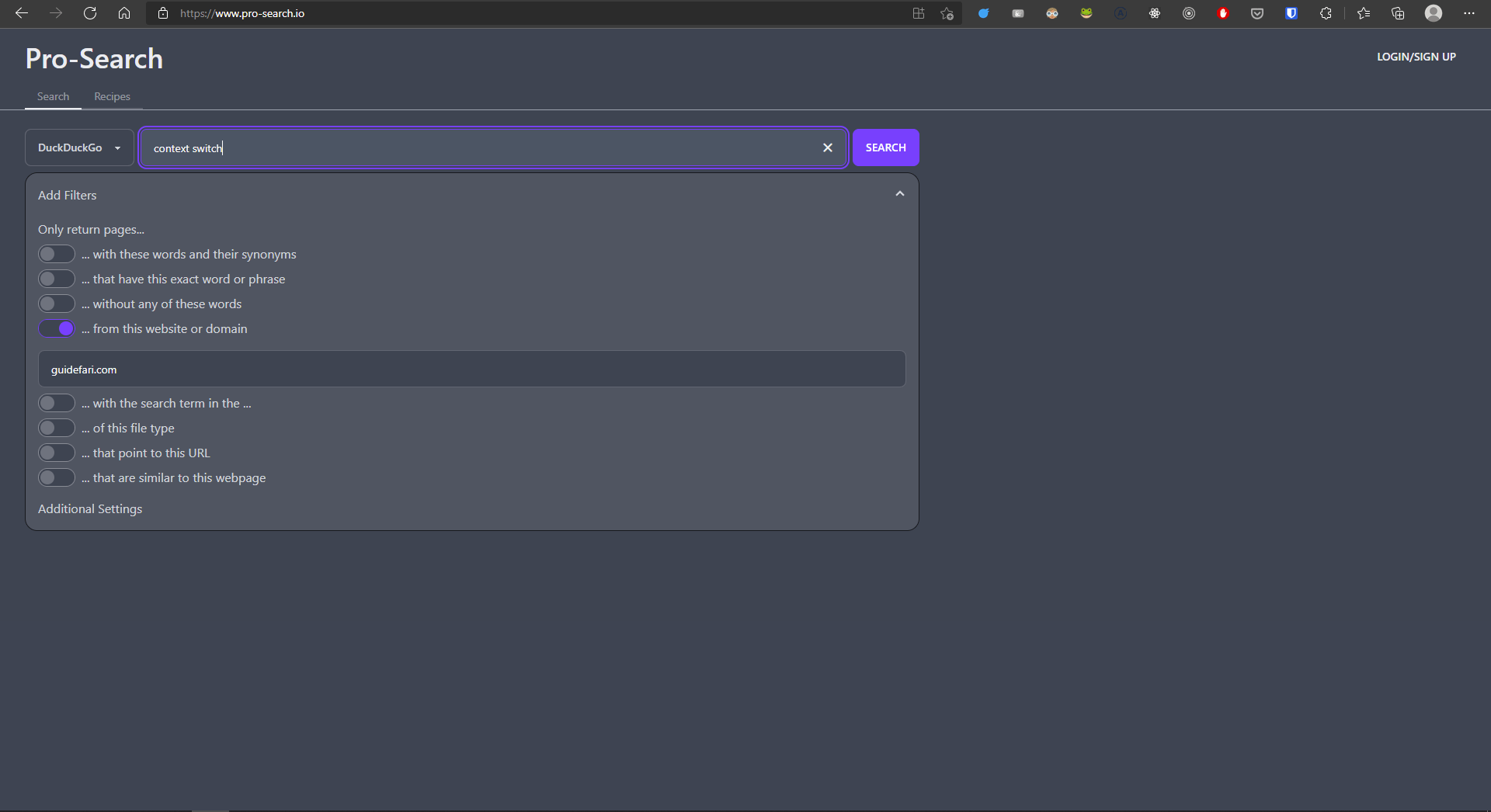Open the Pocket save extension
Image resolution: width=1491 pixels, height=812 pixels.
click(1257, 13)
